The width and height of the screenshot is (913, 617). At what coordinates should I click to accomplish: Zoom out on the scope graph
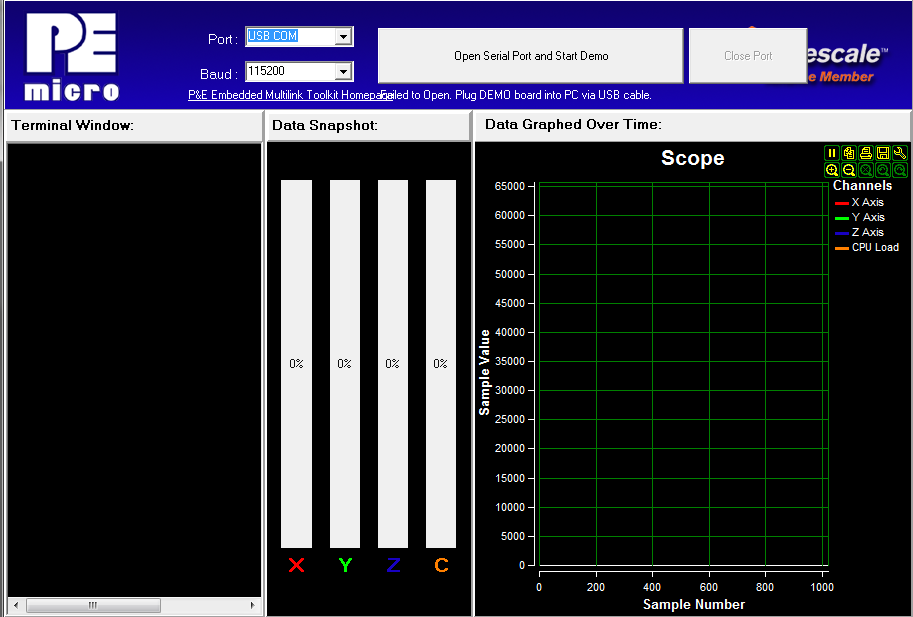tap(848, 170)
